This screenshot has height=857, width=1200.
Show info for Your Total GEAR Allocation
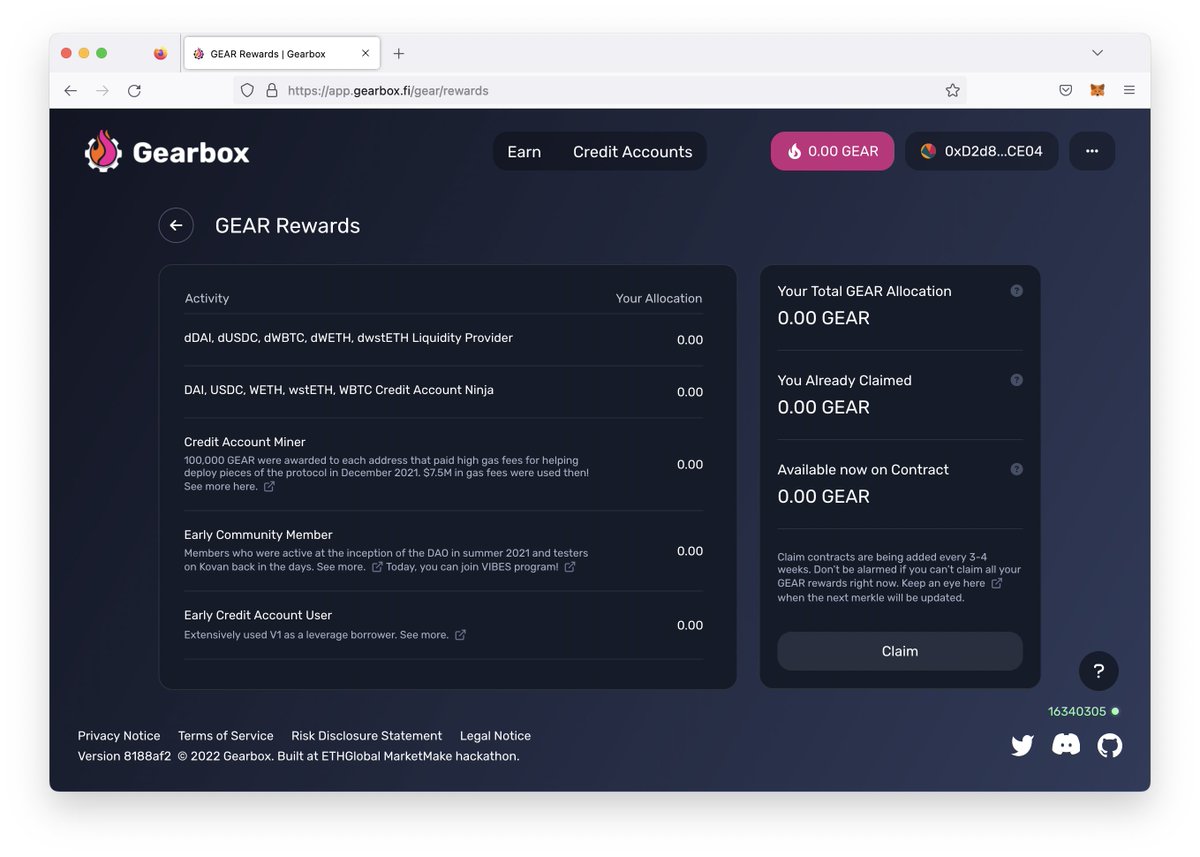(1016, 291)
